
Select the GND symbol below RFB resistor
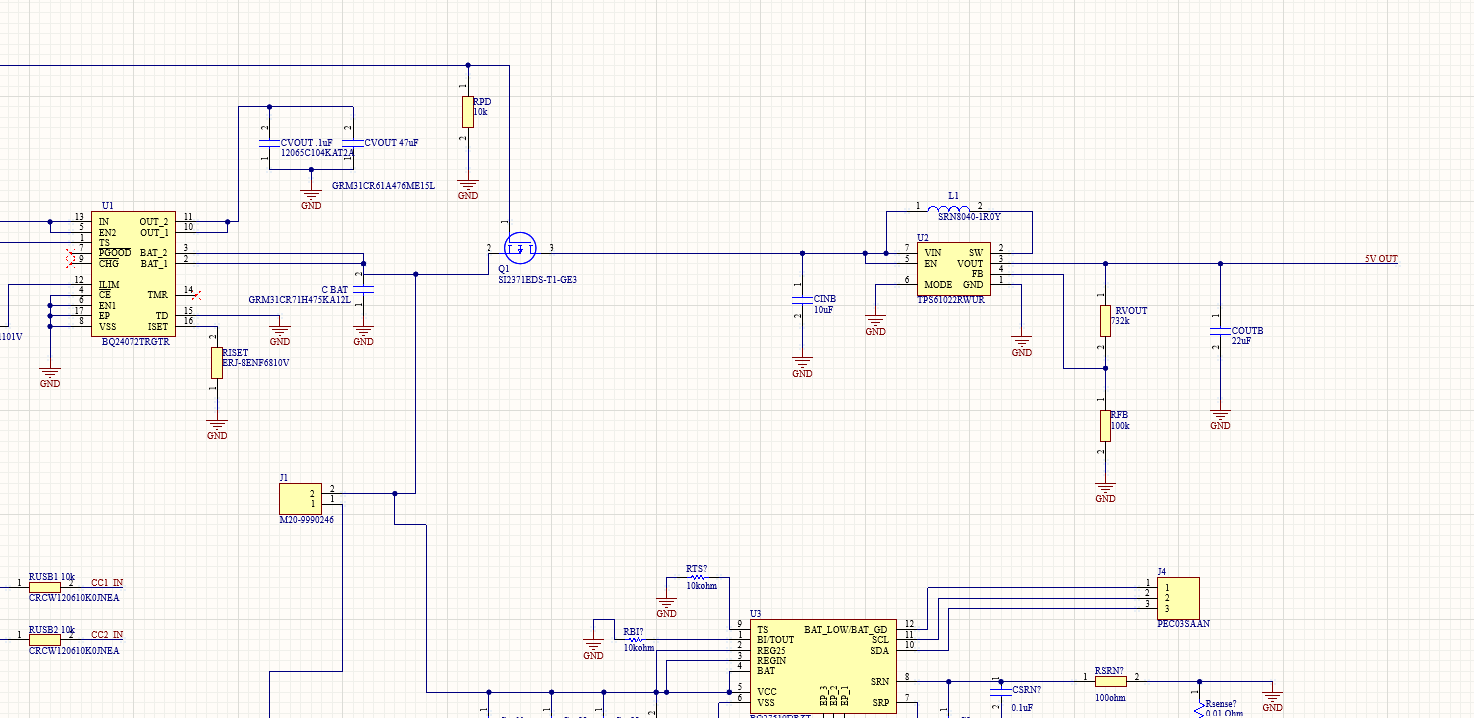tap(1105, 491)
